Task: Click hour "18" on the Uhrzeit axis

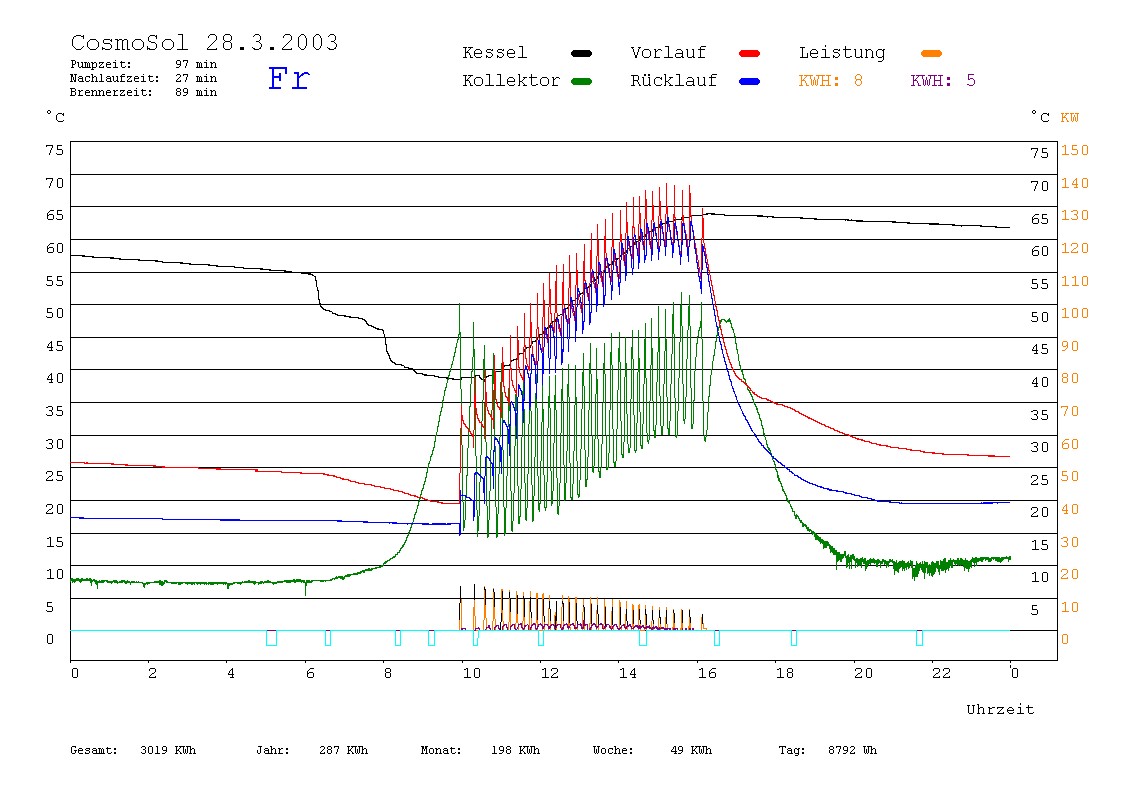Action: pos(785,673)
